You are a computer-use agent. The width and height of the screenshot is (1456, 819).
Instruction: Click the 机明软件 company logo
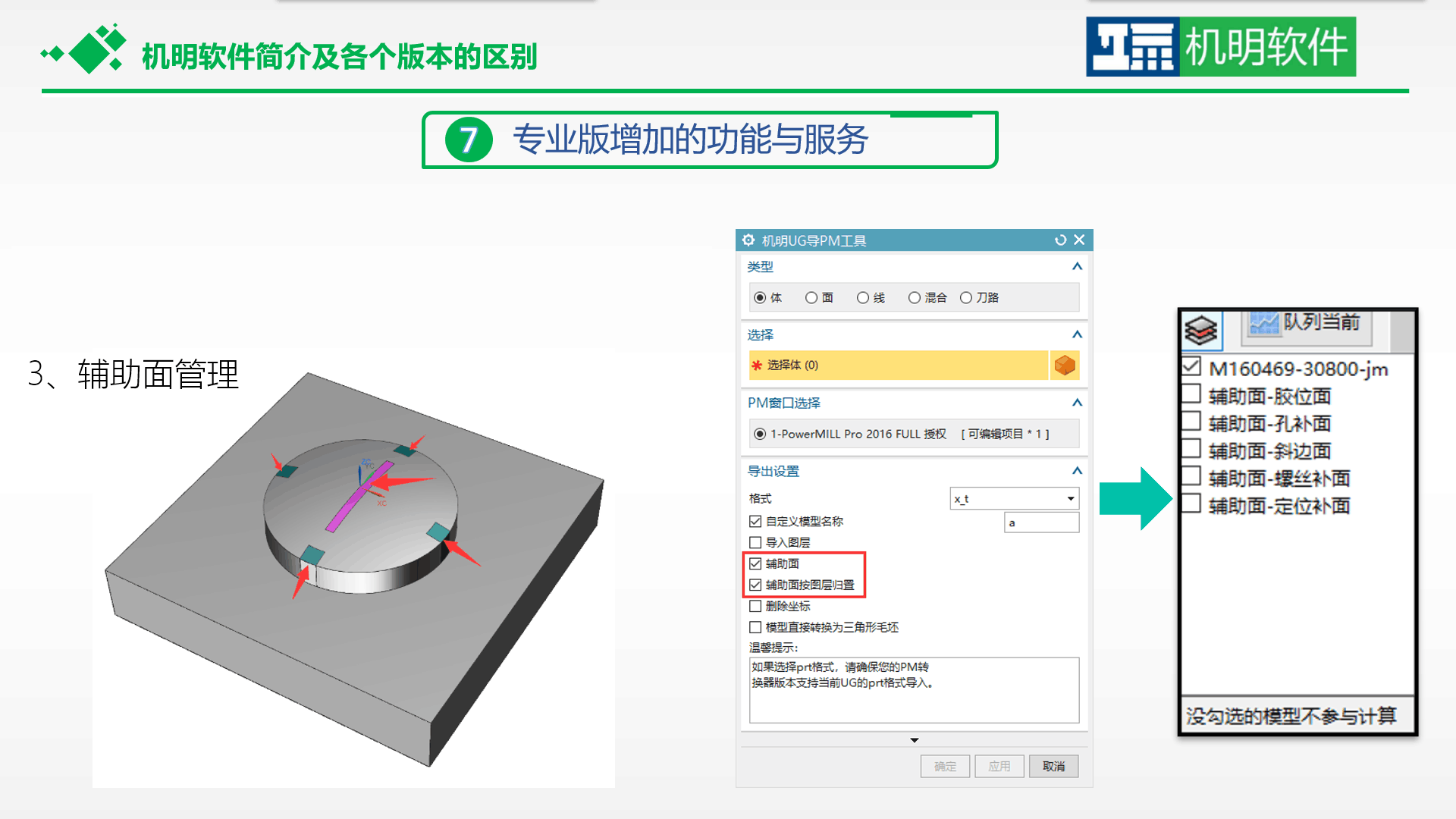click(1221, 46)
